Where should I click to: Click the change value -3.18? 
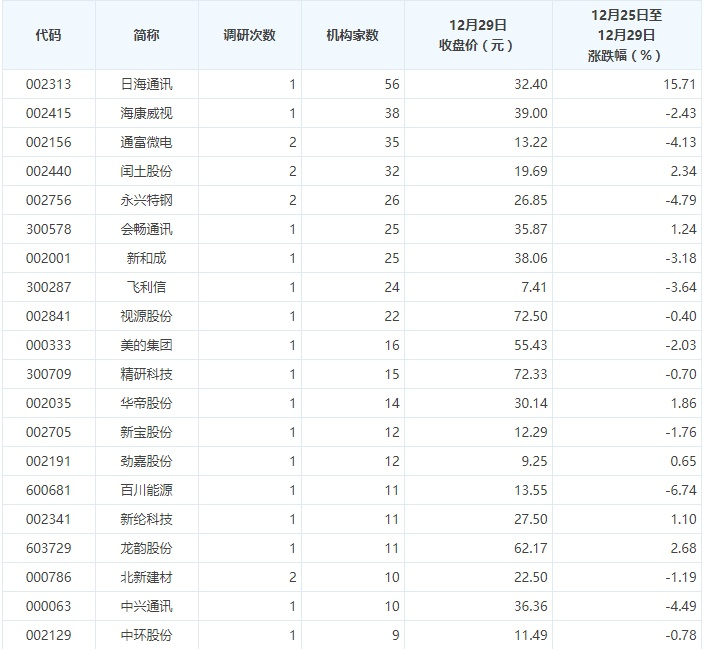pos(681,258)
